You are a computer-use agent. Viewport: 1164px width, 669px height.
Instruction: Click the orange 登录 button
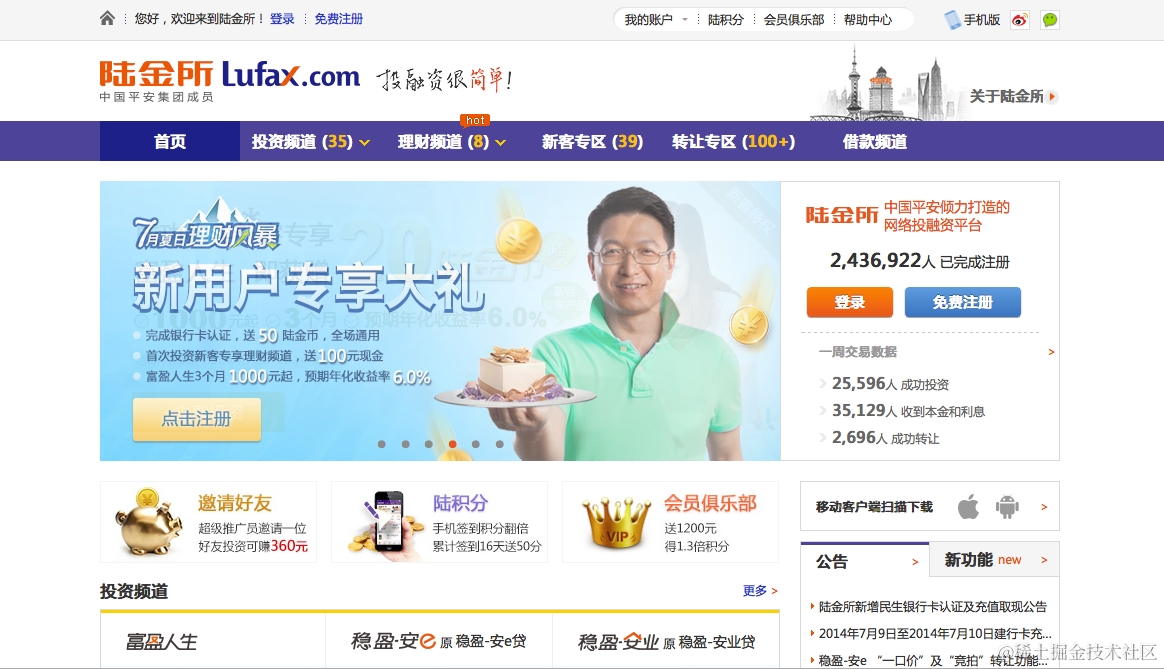tap(849, 302)
